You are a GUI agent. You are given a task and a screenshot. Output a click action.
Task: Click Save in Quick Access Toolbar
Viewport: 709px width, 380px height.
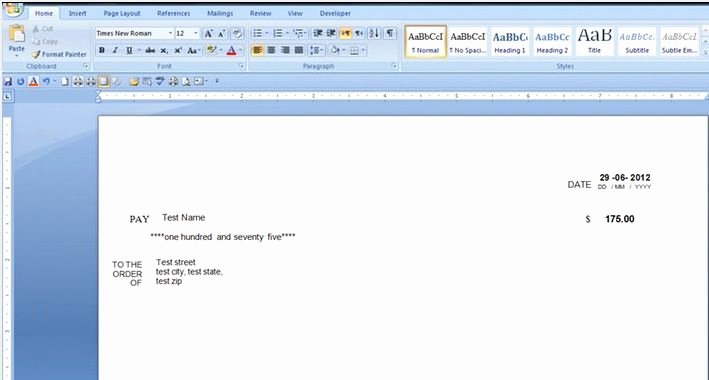click(x=8, y=81)
